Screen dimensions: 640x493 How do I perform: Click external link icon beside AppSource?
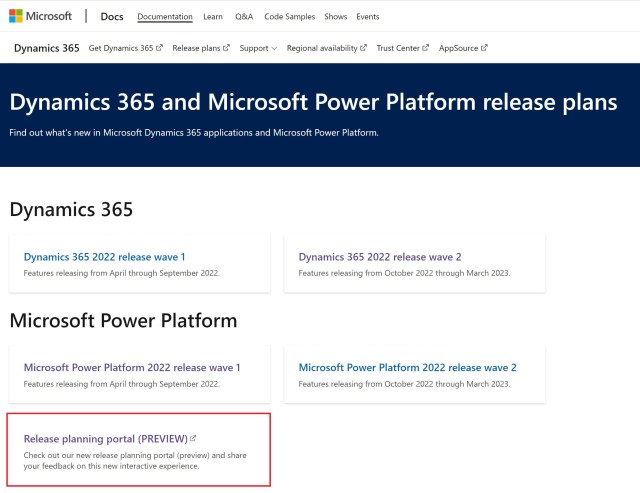tap(484, 48)
